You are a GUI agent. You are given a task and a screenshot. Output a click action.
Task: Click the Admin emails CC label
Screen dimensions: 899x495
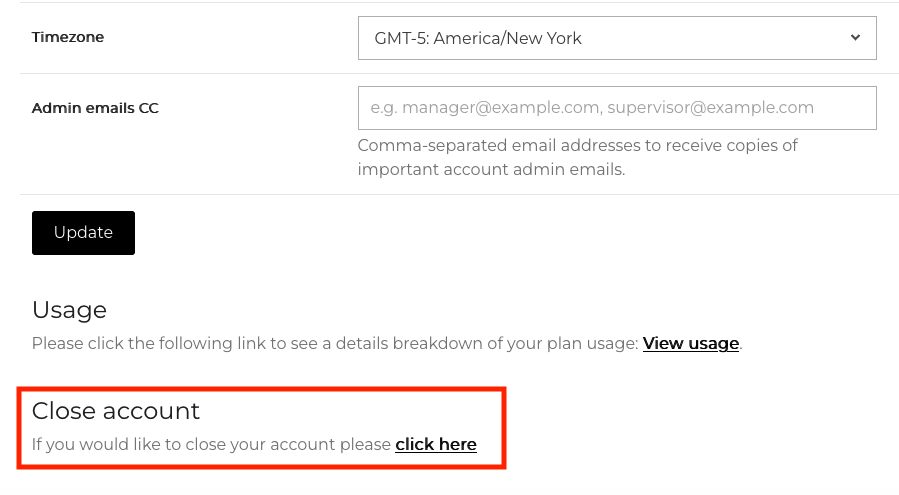(x=95, y=108)
